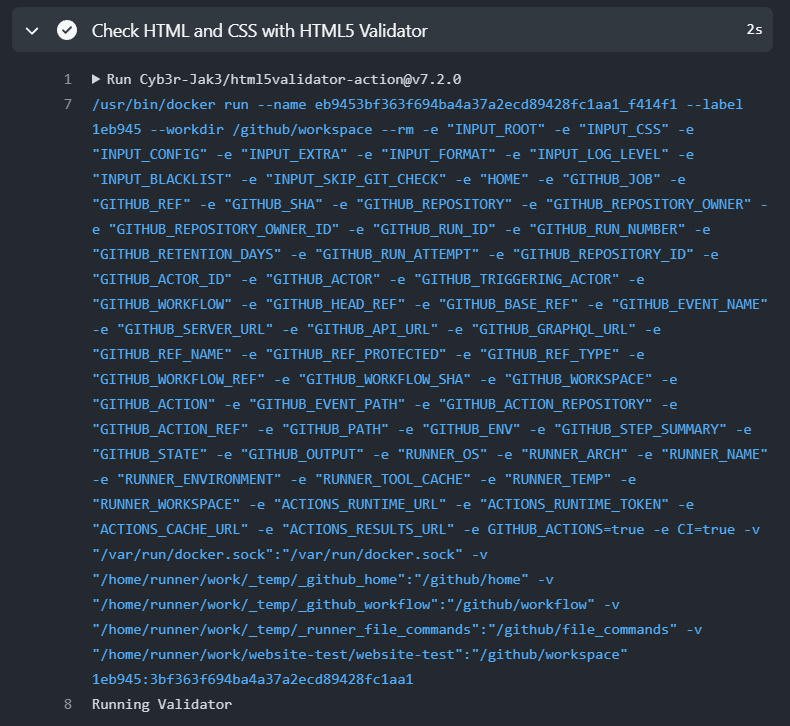Click the 'Running Validator' log line

pos(162,704)
